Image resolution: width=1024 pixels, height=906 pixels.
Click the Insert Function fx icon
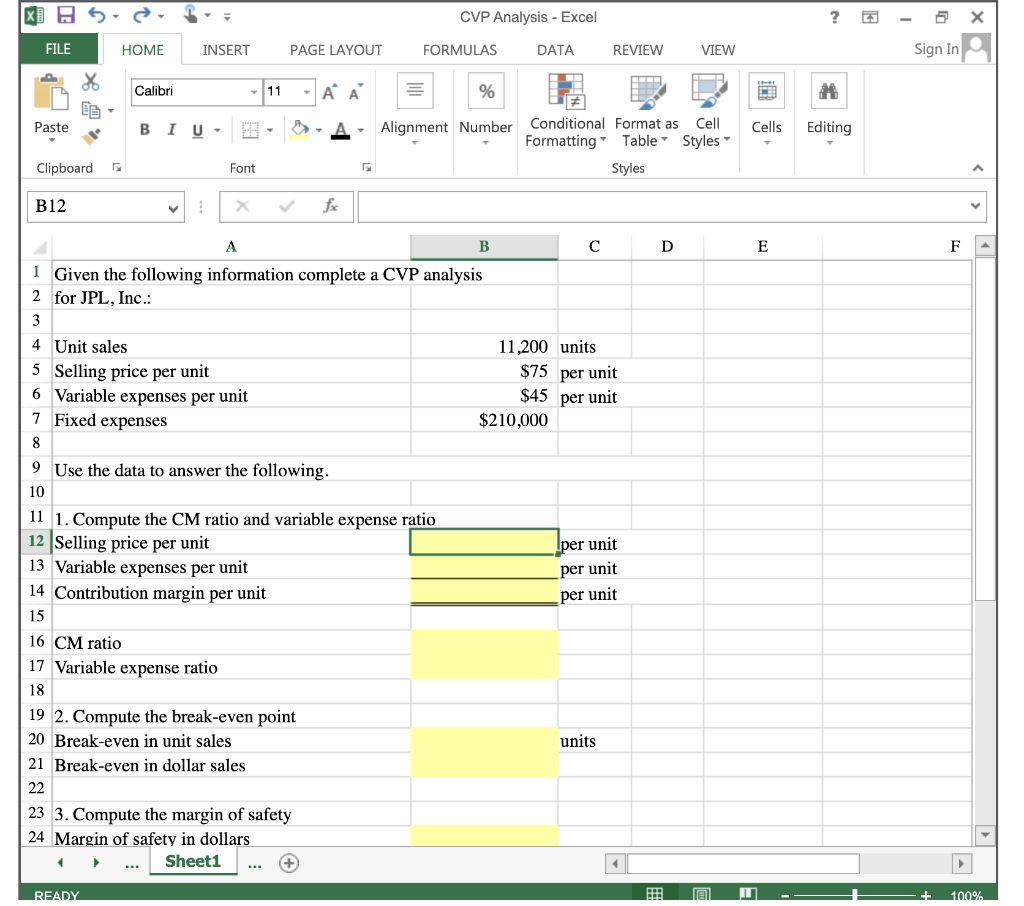click(x=330, y=206)
